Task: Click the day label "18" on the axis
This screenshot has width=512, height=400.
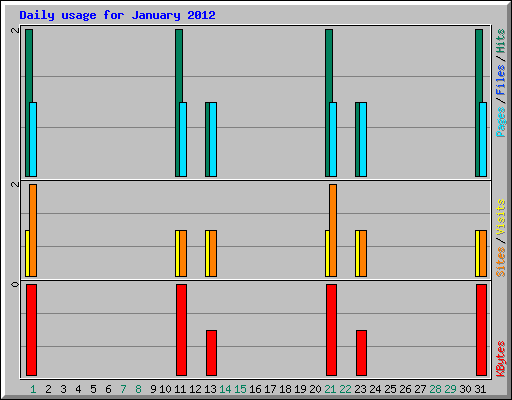Action: 285,389
